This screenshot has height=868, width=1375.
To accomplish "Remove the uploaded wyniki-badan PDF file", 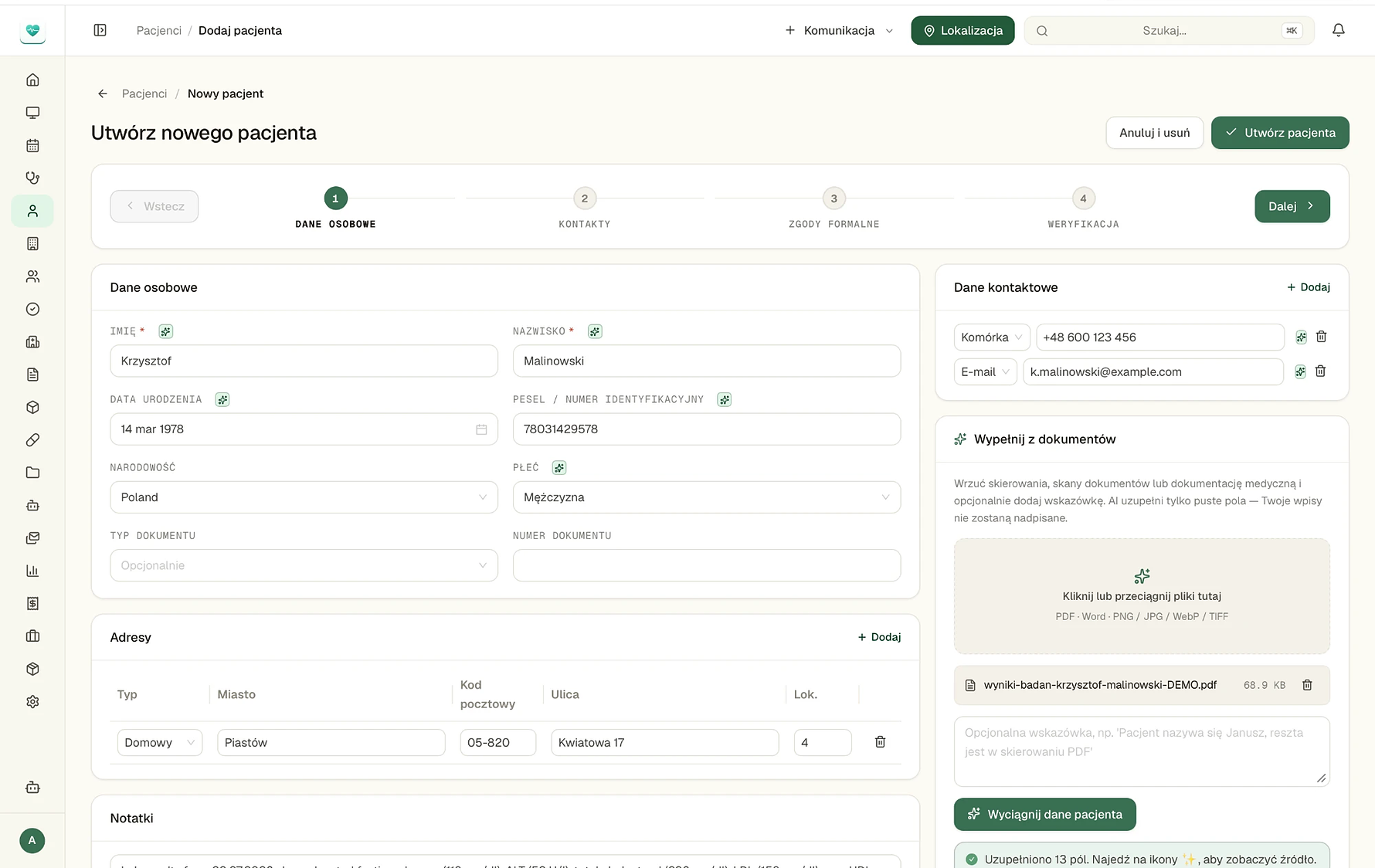I will pyautogui.click(x=1307, y=685).
